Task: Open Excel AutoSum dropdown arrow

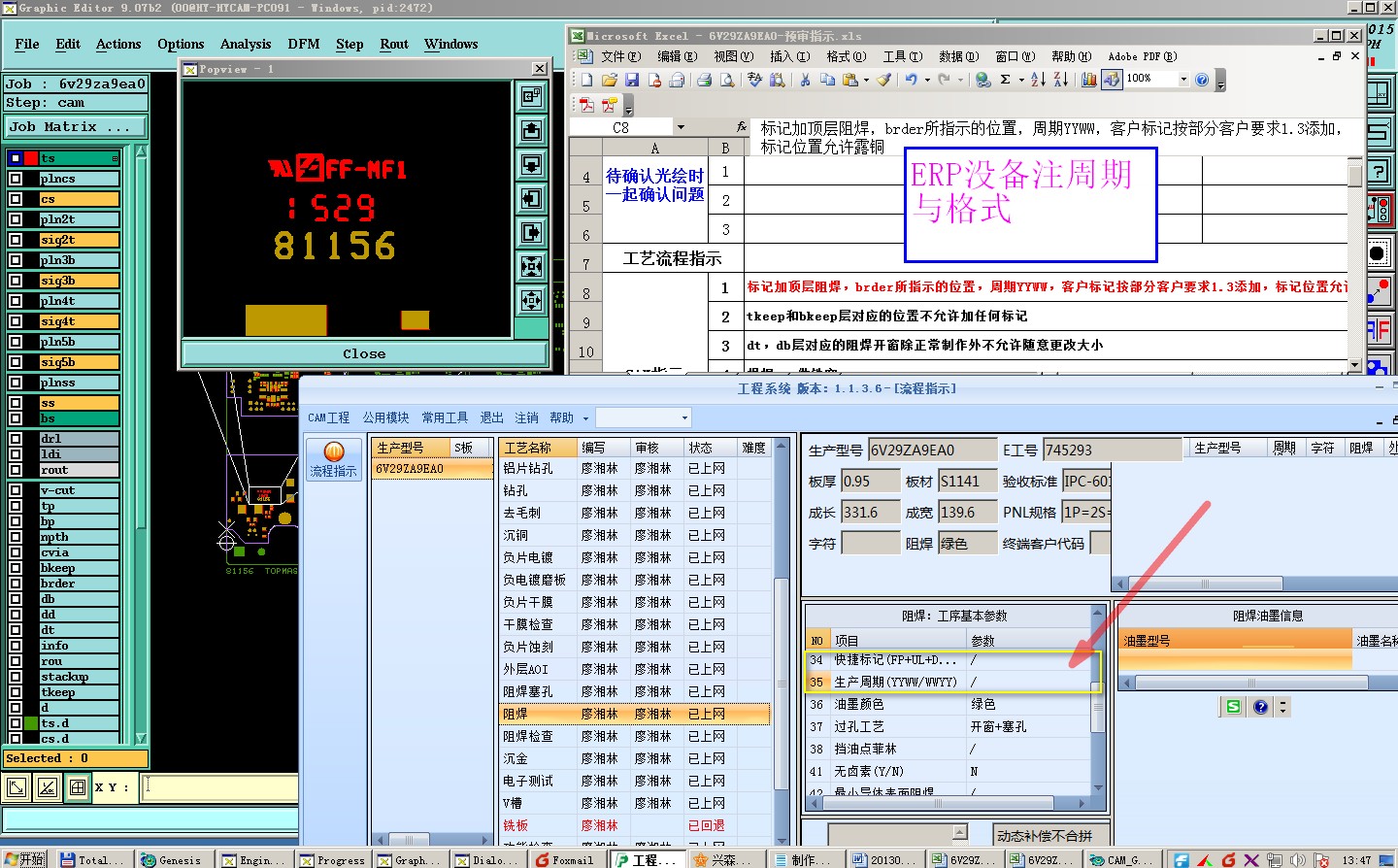Action: [x=1021, y=80]
